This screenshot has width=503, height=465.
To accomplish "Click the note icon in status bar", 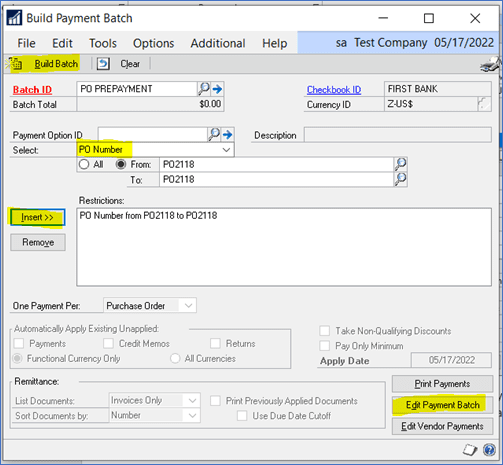I will pyautogui.click(x=470, y=450).
